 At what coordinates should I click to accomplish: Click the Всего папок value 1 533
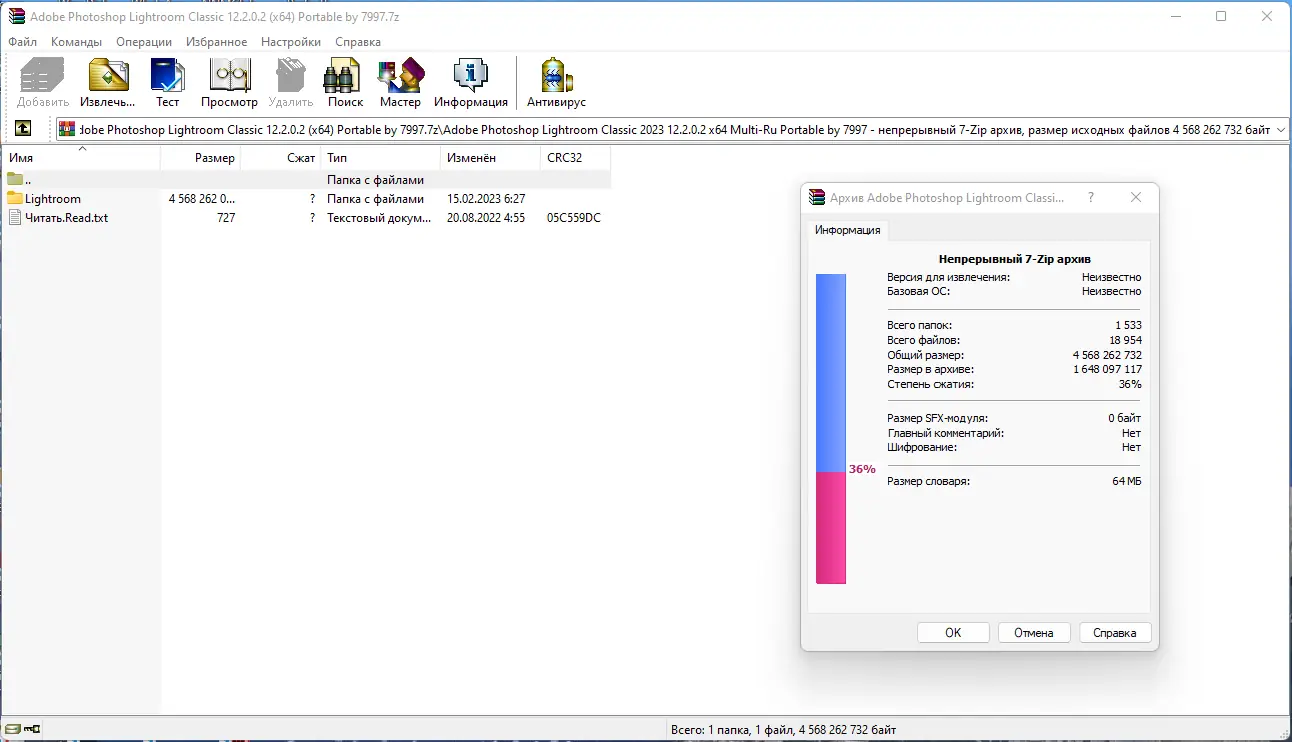[x=1128, y=325]
